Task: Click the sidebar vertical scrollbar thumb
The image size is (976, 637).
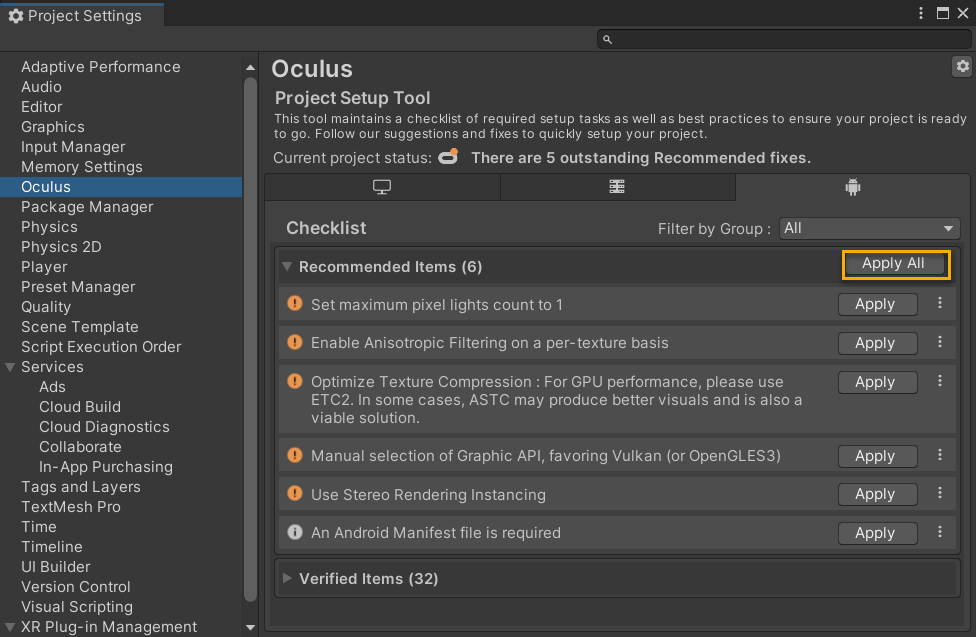Action: pyautogui.click(x=250, y=339)
